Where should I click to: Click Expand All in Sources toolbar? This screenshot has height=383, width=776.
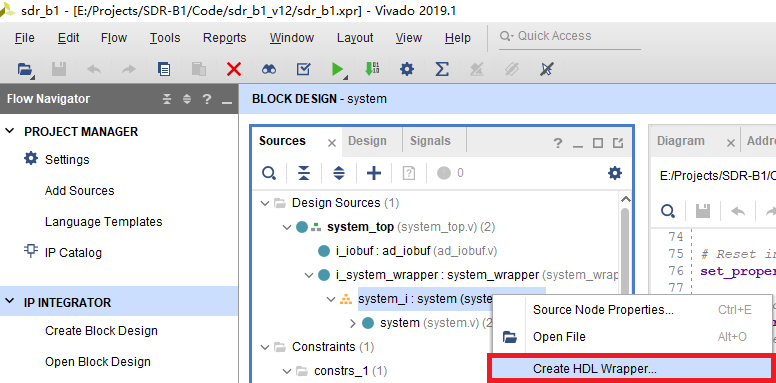pyautogui.click(x=339, y=173)
